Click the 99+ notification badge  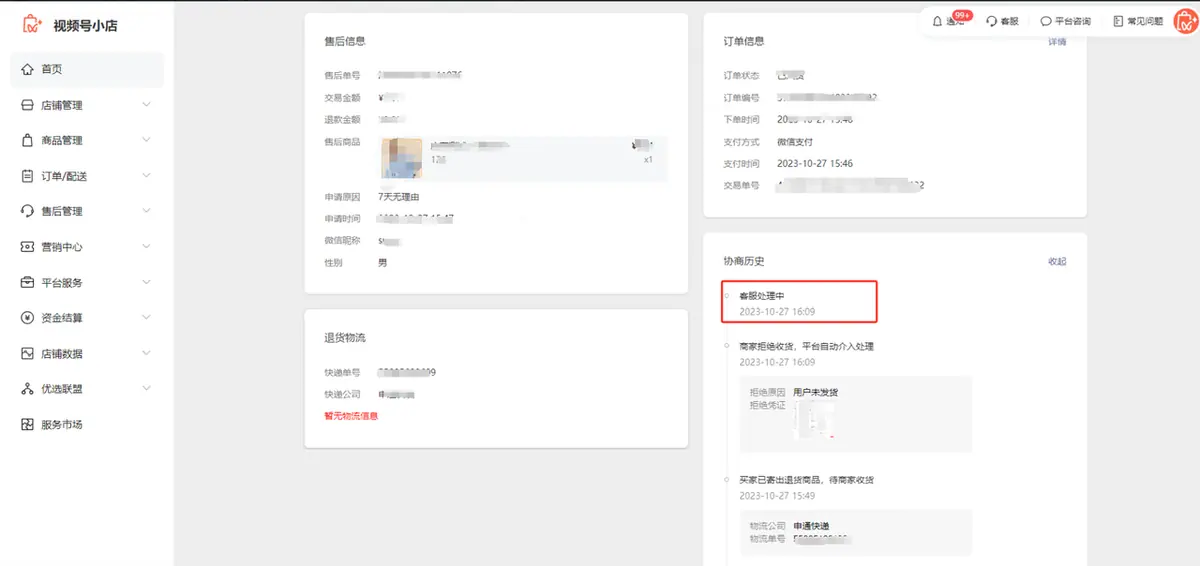click(962, 16)
